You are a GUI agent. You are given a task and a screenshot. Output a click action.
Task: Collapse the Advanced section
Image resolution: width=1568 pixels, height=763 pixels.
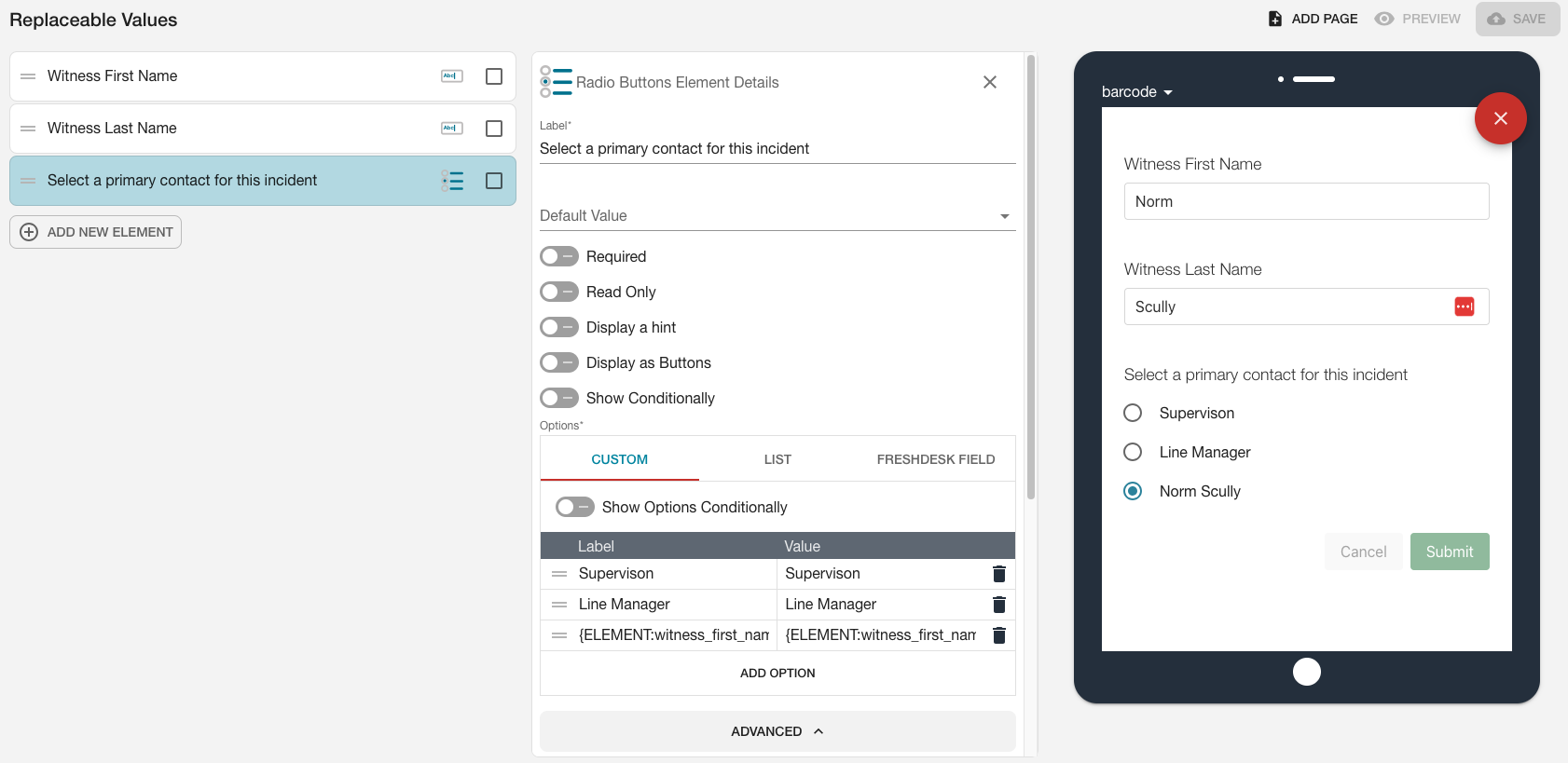click(x=777, y=731)
